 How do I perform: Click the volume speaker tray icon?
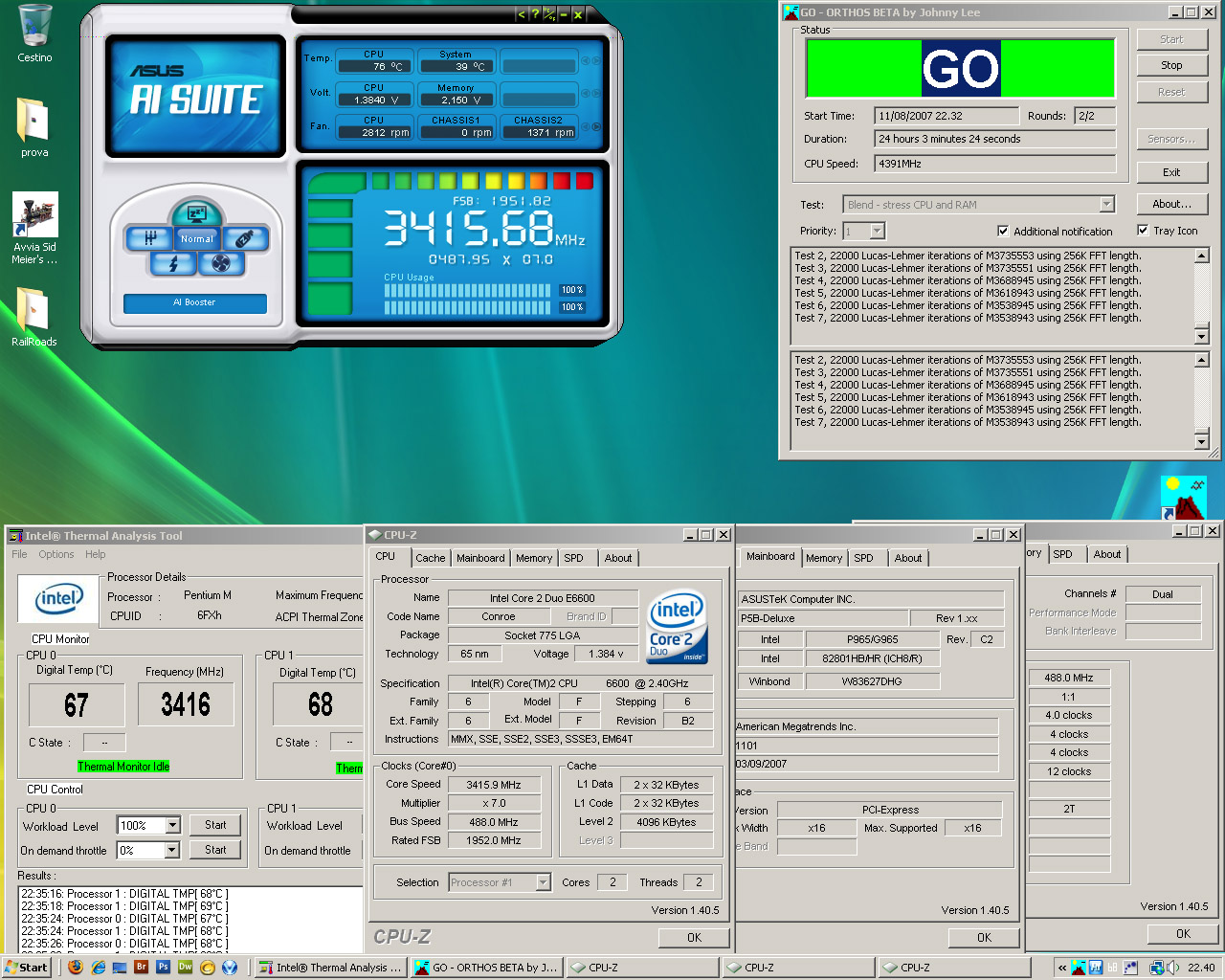[1172, 968]
